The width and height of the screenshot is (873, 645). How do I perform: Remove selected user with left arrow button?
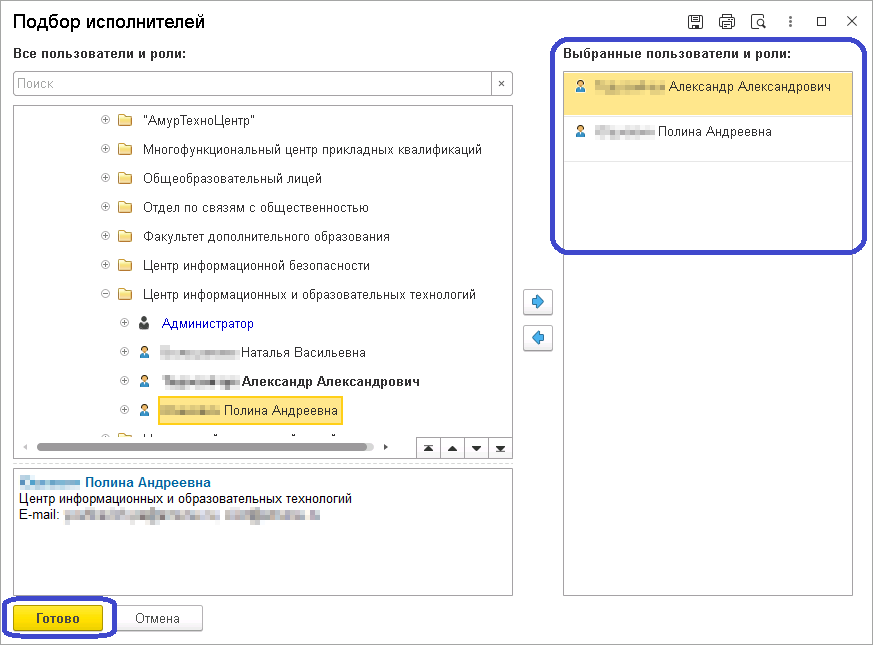click(538, 338)
